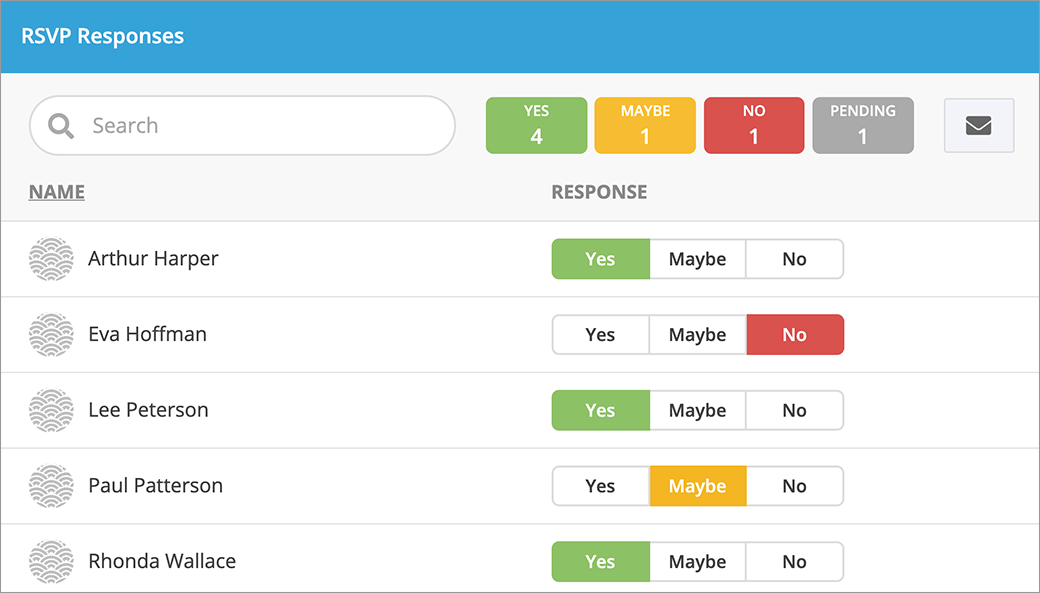
Task: Filter by the green YES count badge
Action: pyautogui.click(x=536, y=126)
